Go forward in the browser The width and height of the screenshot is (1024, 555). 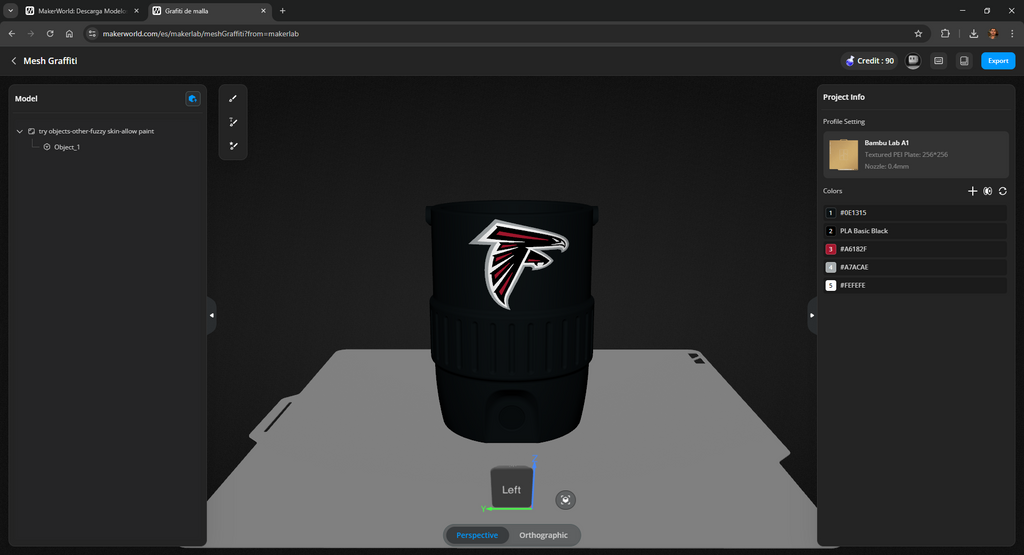tap(31, 33)
